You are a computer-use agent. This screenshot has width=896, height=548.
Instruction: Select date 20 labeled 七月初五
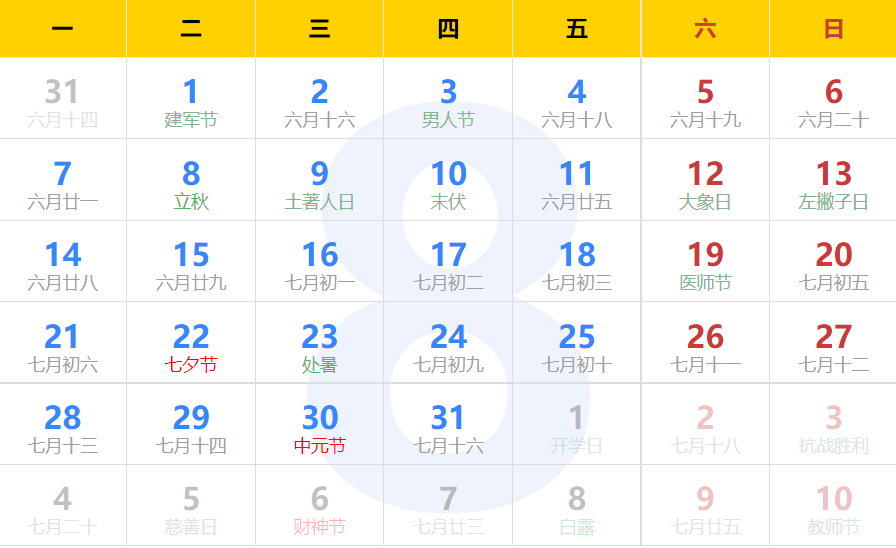(833, 262)
